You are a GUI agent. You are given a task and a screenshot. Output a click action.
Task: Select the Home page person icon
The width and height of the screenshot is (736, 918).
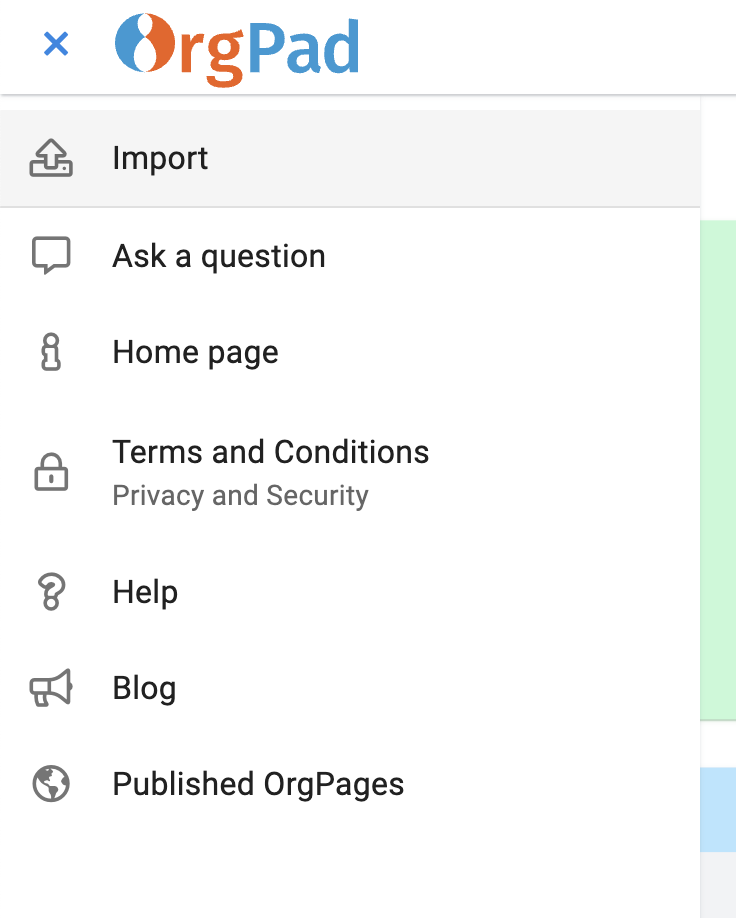pyautogui.click(x=50, y=351)
